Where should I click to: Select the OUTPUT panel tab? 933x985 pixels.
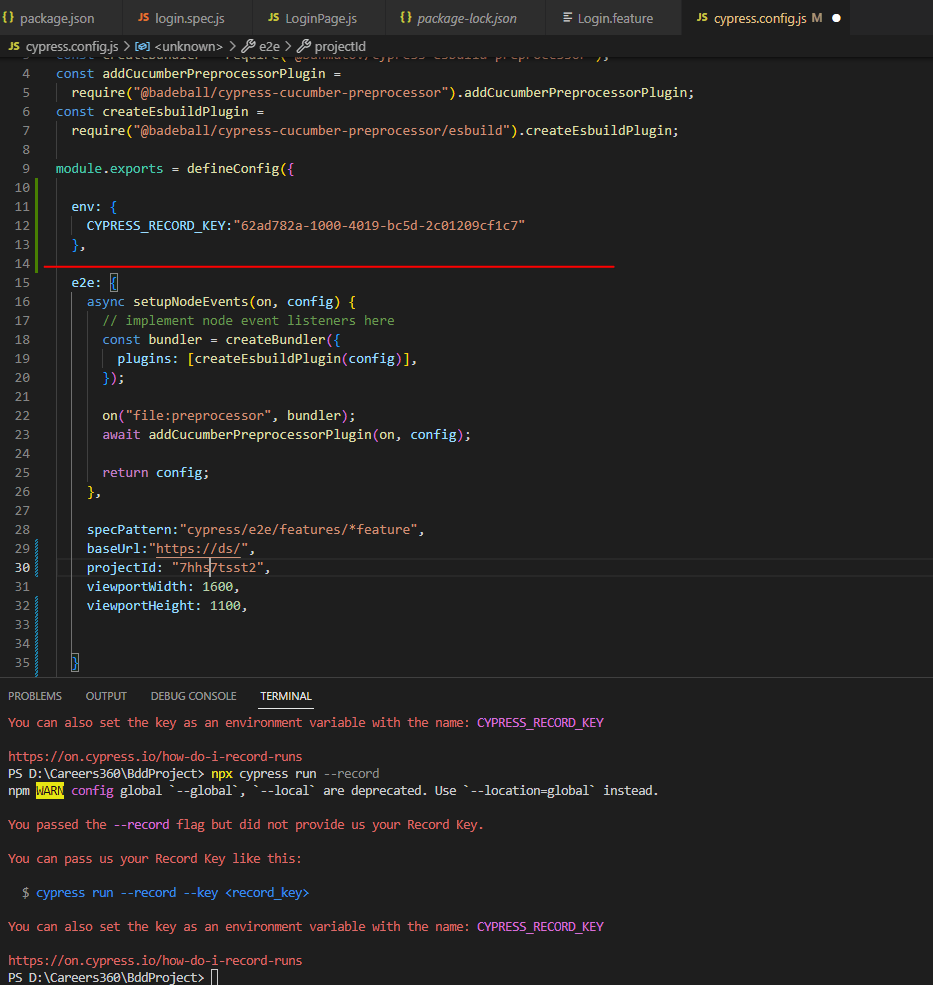[106, 695]
